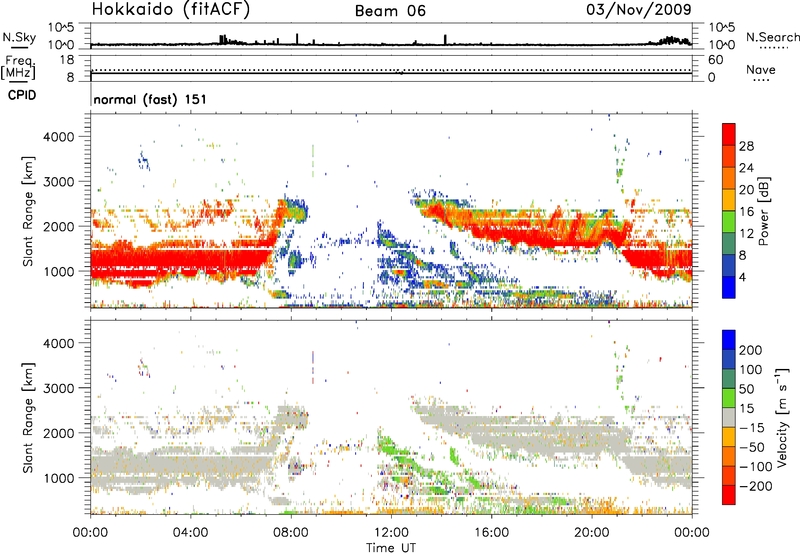Click "4000" on the Power panel range axis
Viewport: 800px width, 554px height.
(59, 137)
